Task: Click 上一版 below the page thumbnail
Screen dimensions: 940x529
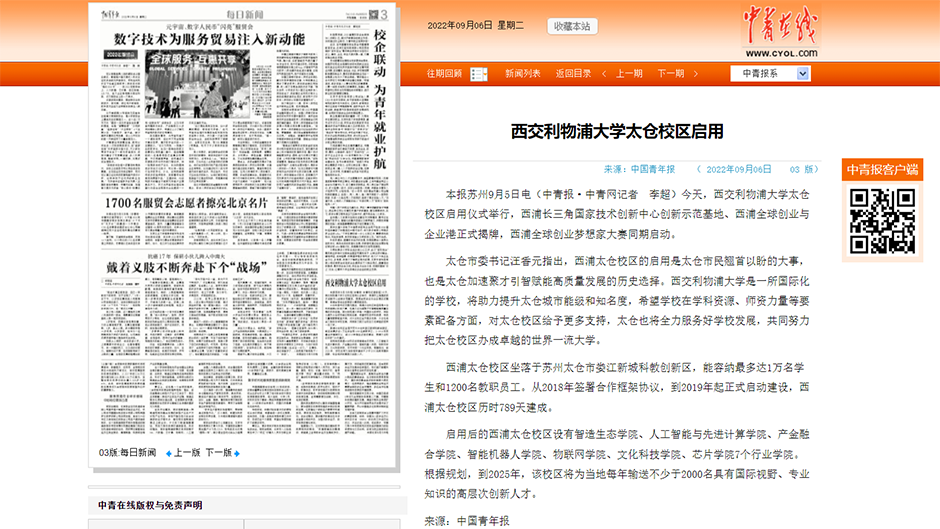Action: click(187, 453)
